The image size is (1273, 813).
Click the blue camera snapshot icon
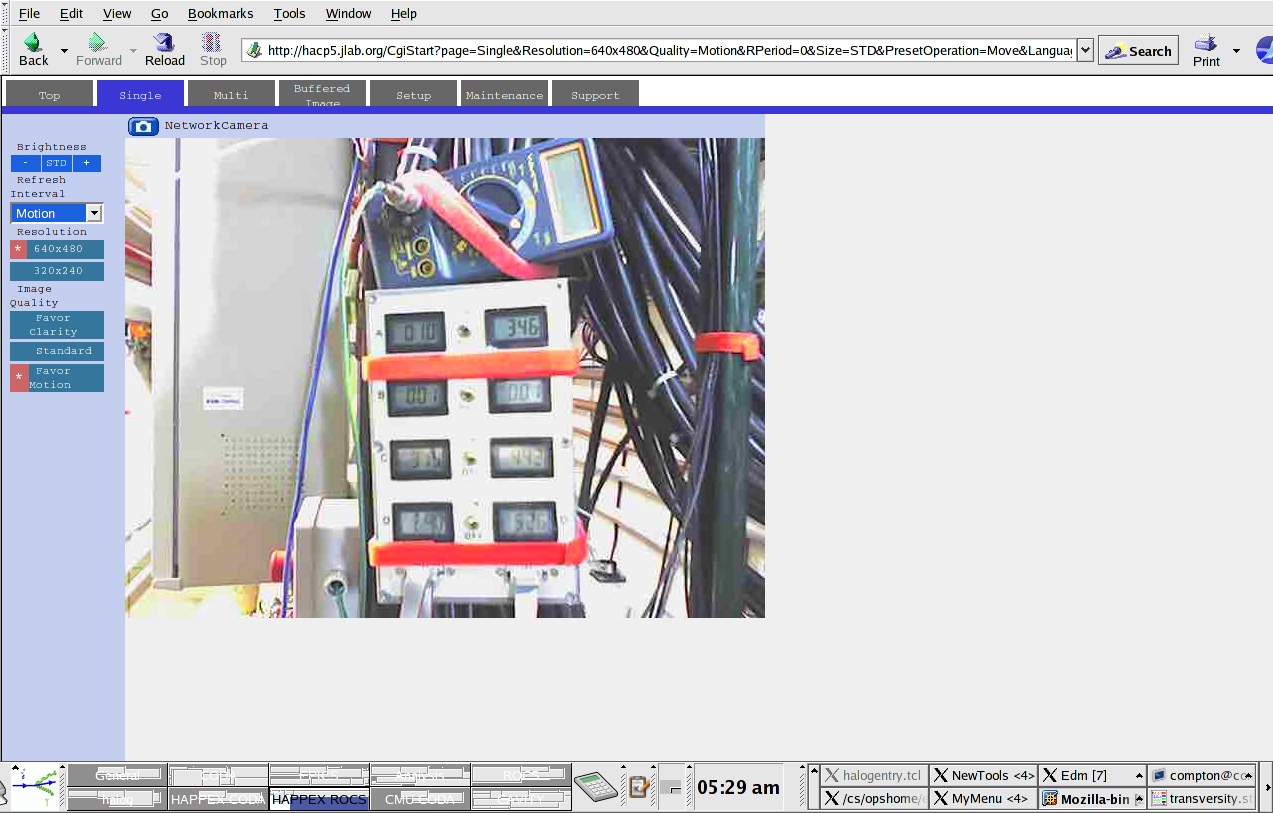pyautogui.click(x=144, y=126)
